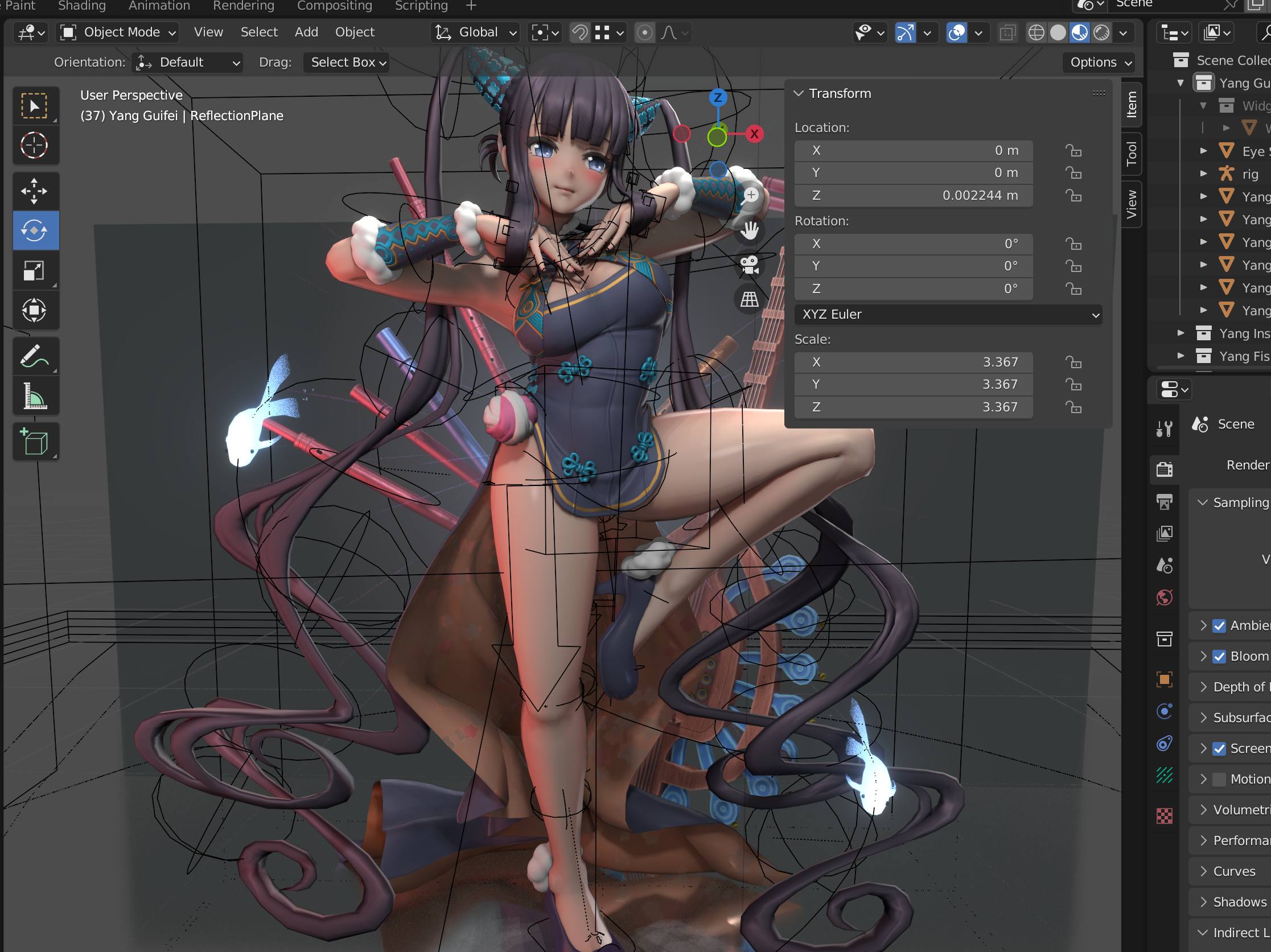Toggle X-ray mode button
Image resolution: width=1271 pixels, height=952 pixels.
click(1007, 33)
